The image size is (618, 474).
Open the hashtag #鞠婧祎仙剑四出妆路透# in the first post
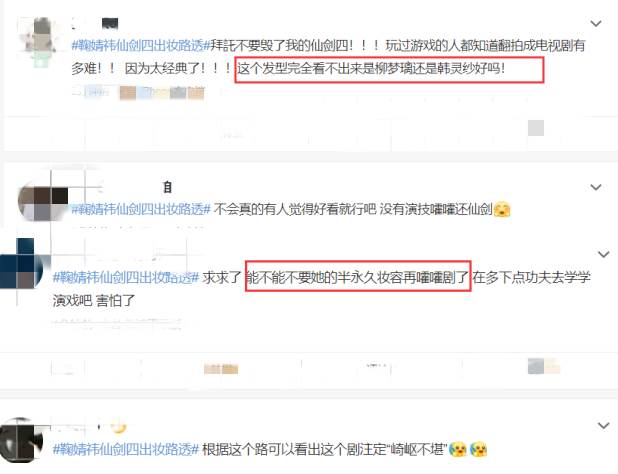140,45
